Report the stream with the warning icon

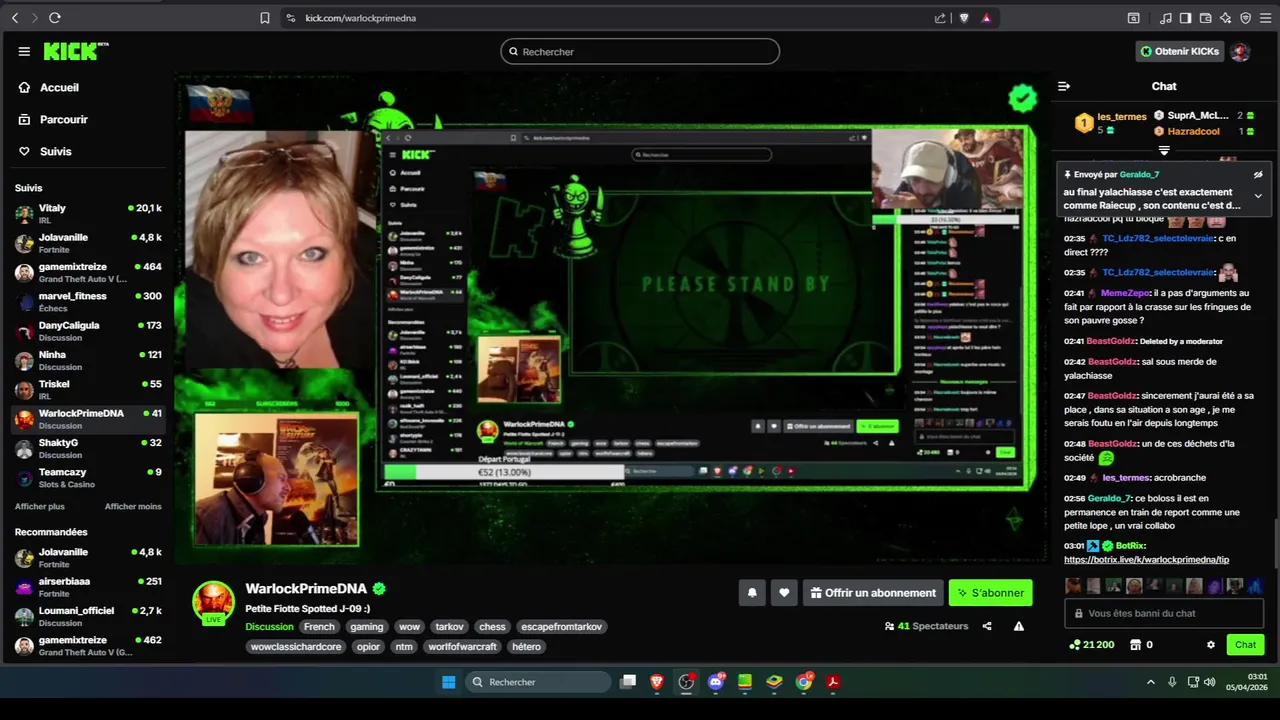coord(1018,626)
